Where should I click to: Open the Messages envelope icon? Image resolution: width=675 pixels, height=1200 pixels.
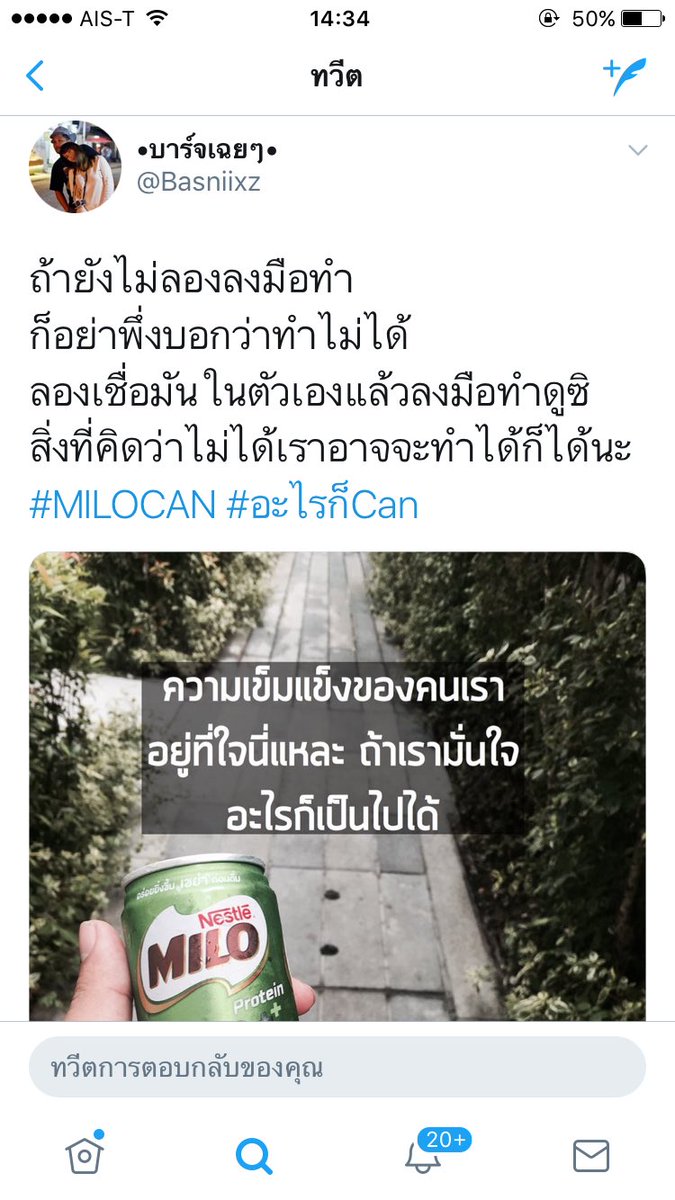591,1156
